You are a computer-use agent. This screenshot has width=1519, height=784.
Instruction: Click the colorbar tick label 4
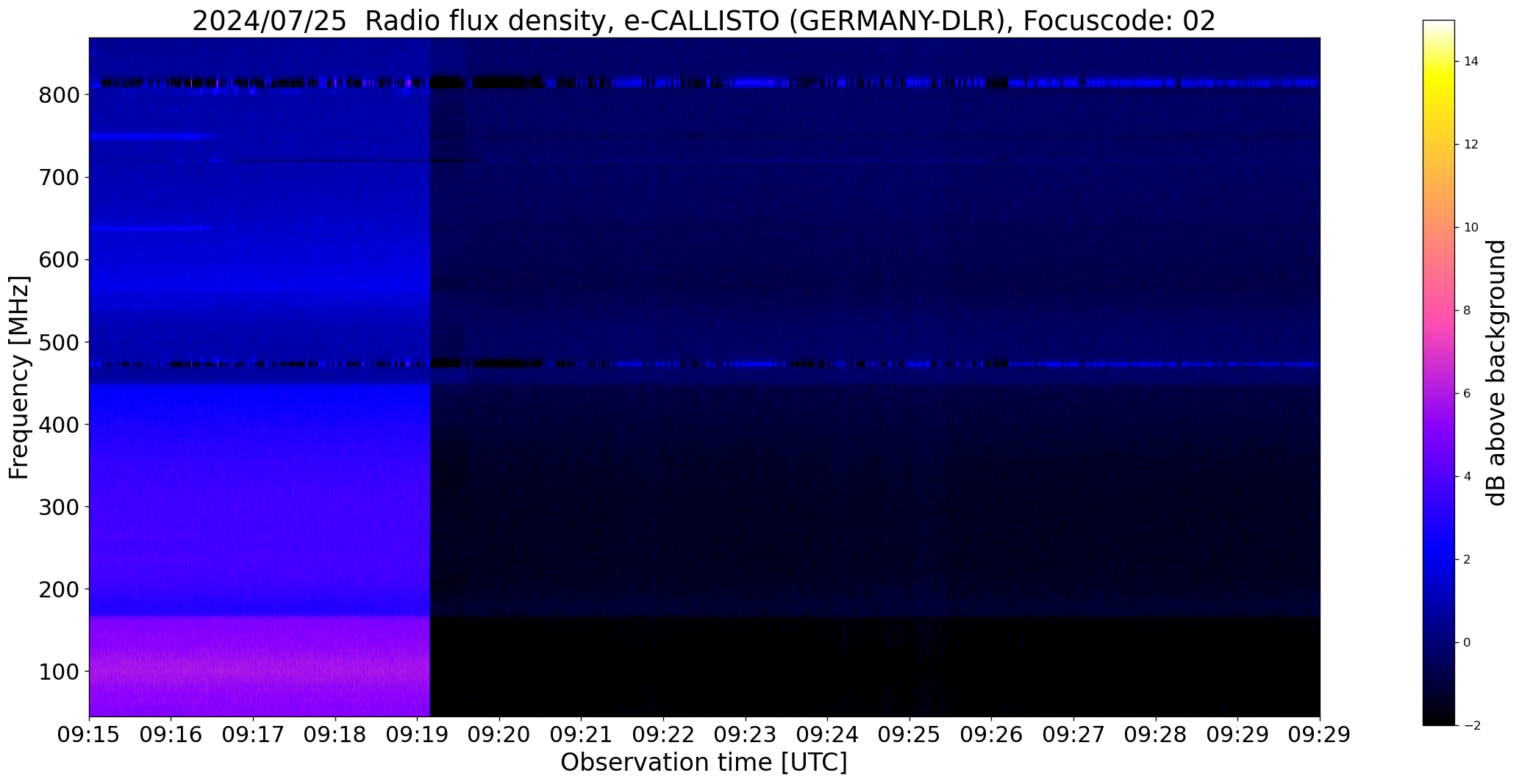(1467, 477)
